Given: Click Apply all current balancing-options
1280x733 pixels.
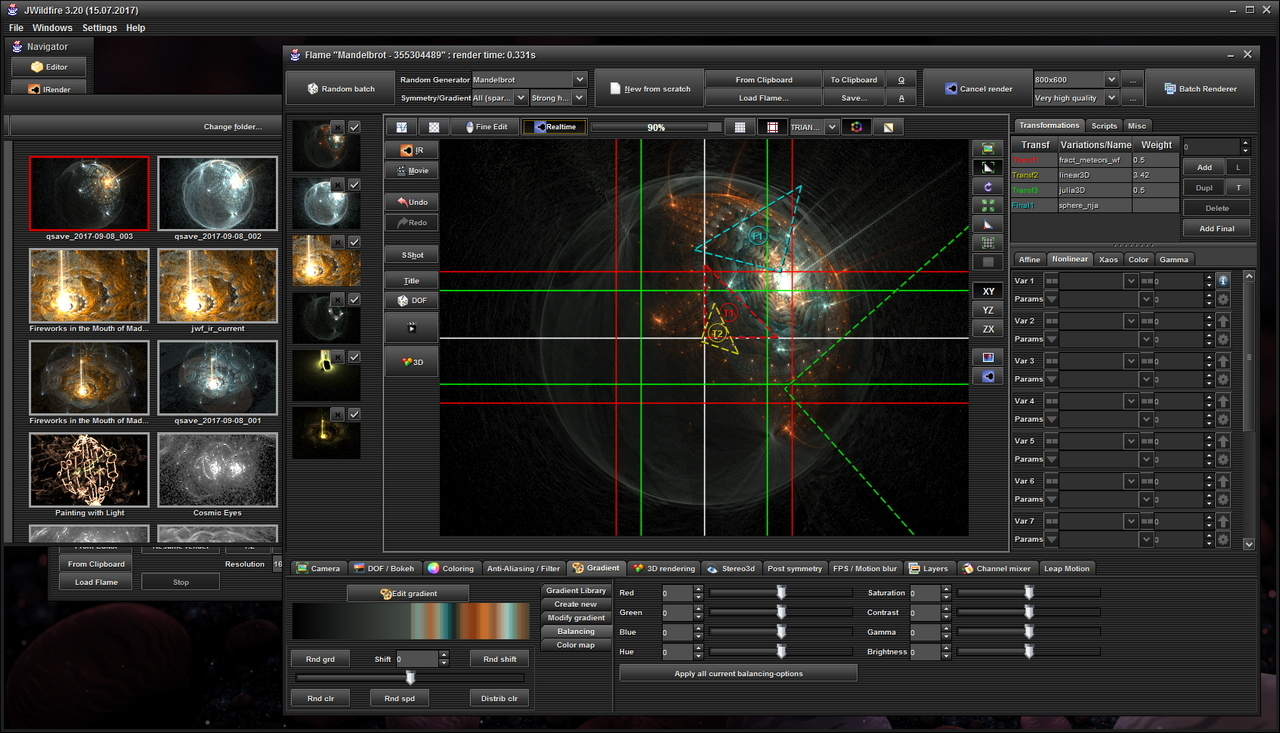Looking at the screenshot, I should point(738,674).
